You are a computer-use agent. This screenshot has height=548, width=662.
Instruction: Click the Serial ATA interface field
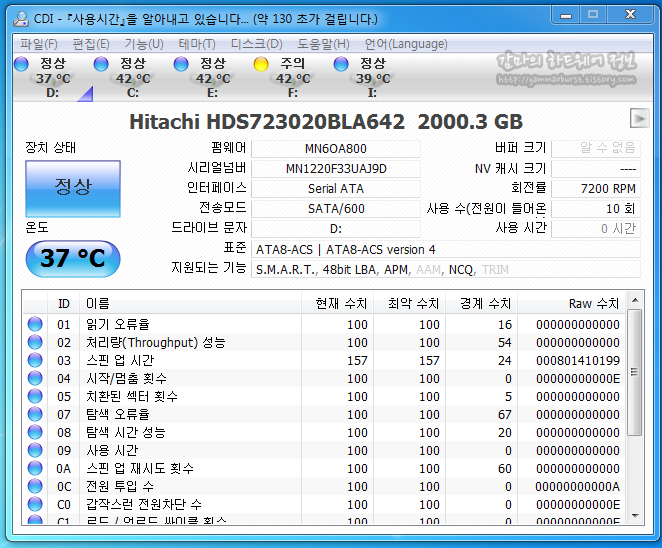(336, 189)
